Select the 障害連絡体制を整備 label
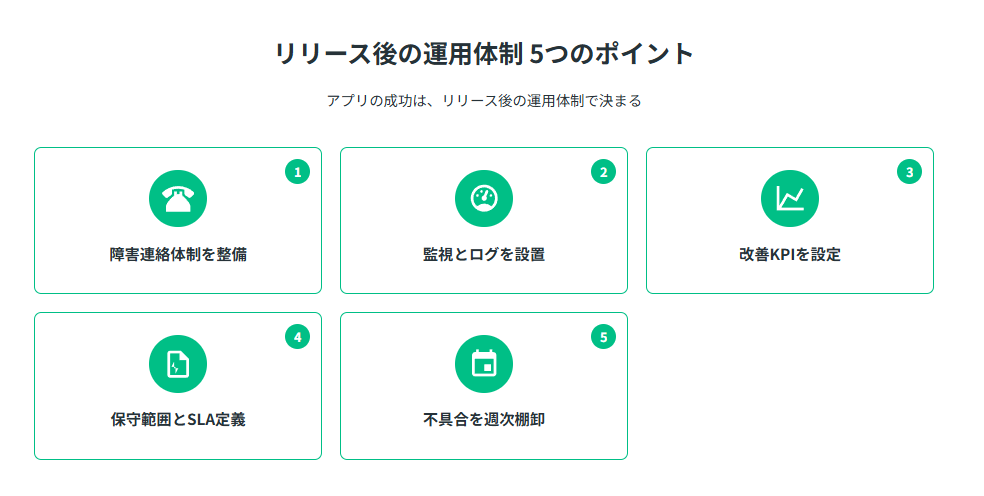The width and height of the screenshot is (984, 496). pyautogui.click(x=178, y=254)
